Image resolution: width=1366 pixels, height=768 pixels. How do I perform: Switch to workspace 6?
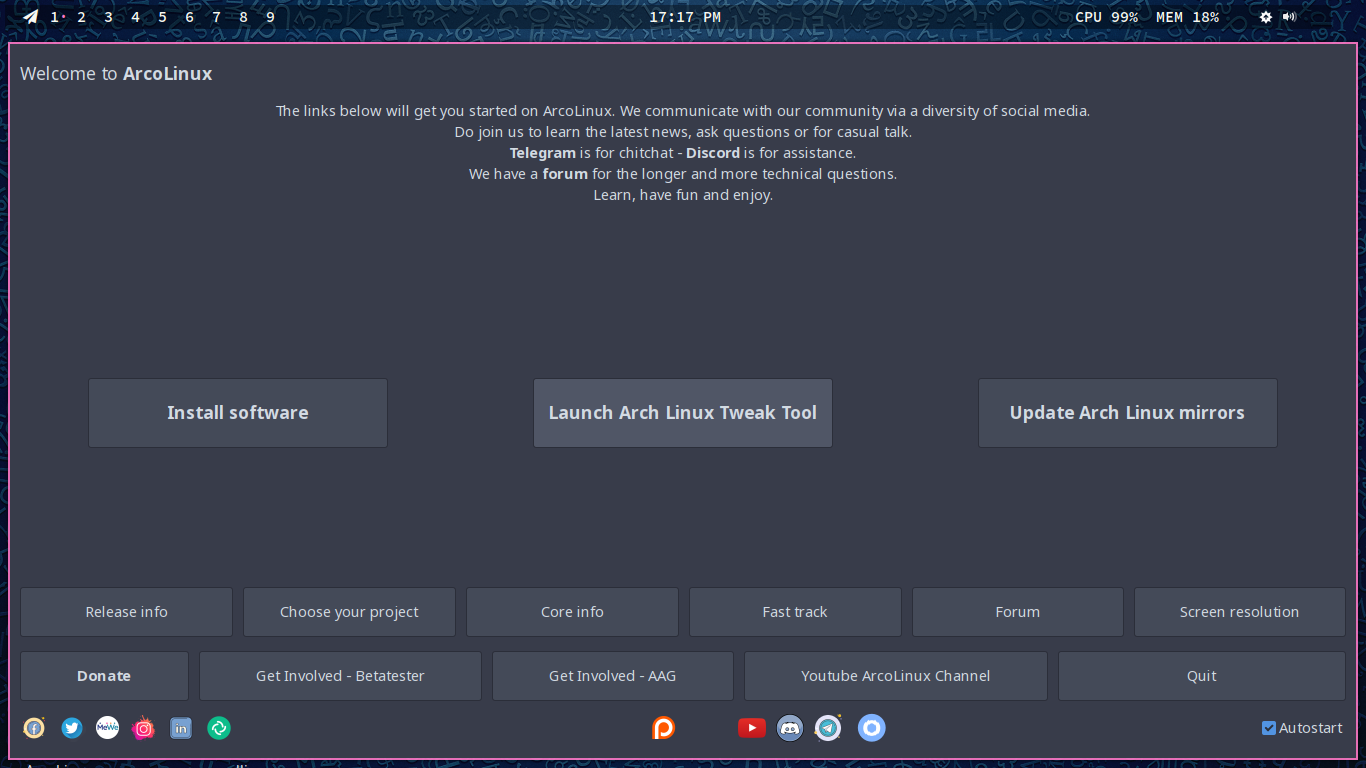[x=190, y=17]
